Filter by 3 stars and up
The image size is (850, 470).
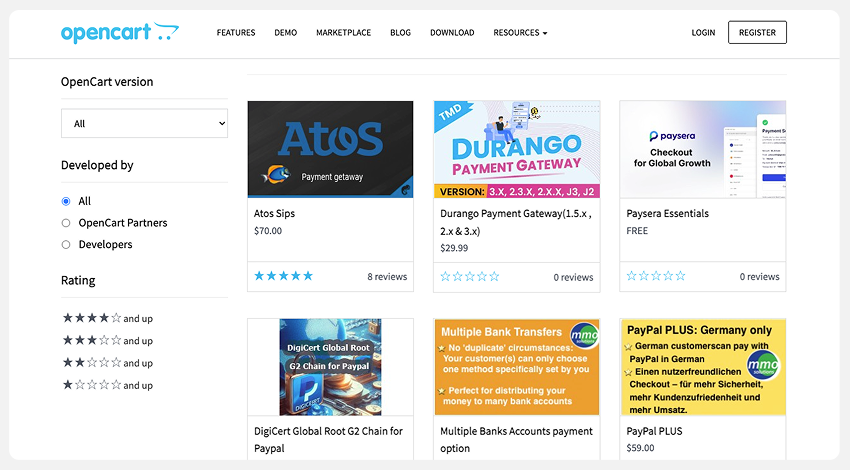(107, 340)
